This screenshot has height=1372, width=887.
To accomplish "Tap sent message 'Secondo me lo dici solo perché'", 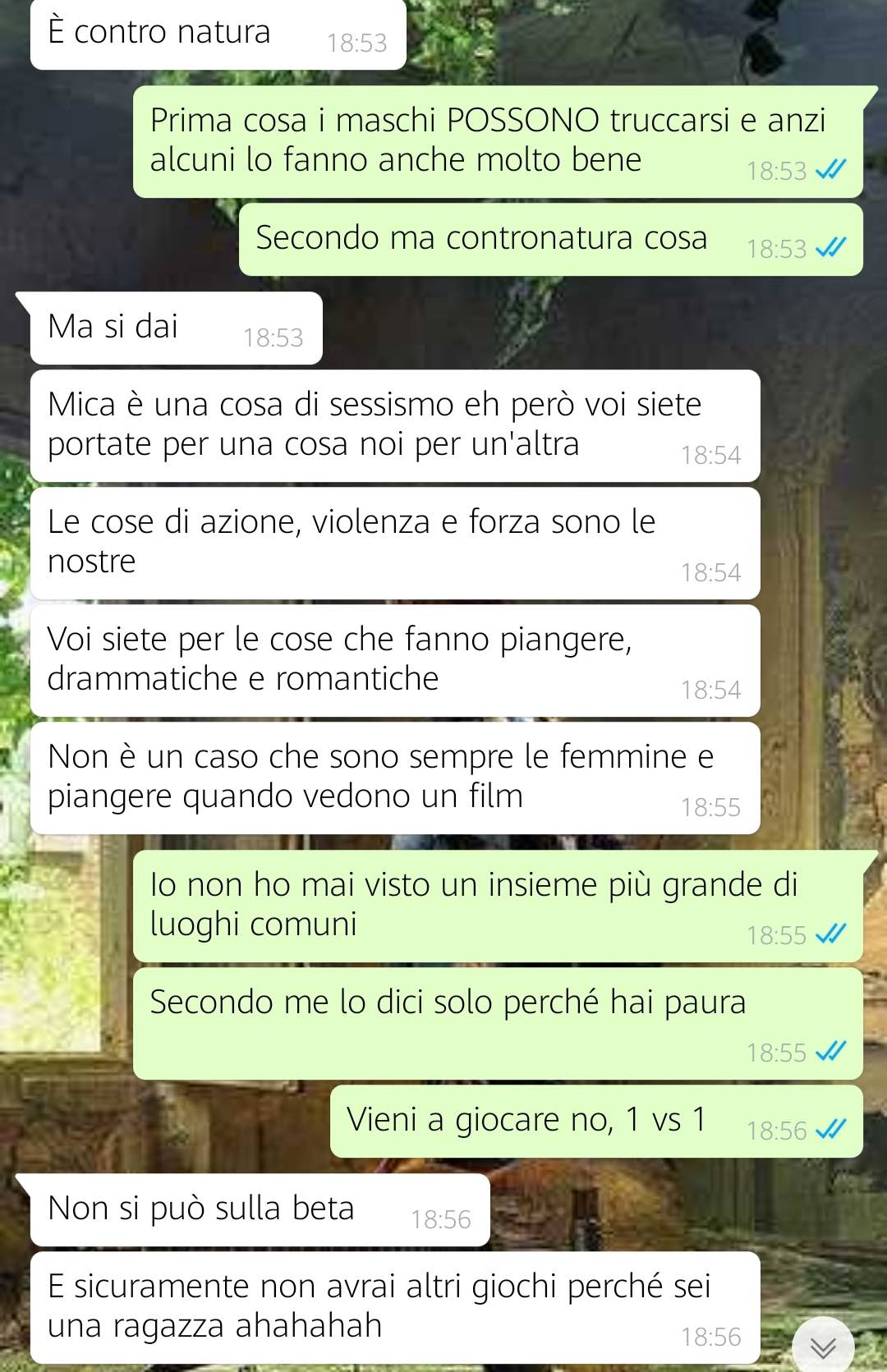I will click(x=498, y=1023).
